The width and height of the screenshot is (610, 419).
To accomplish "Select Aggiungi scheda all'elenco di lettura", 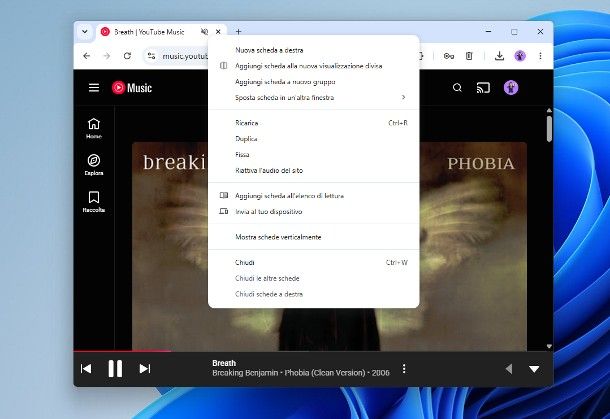I will tap(314, 196).
